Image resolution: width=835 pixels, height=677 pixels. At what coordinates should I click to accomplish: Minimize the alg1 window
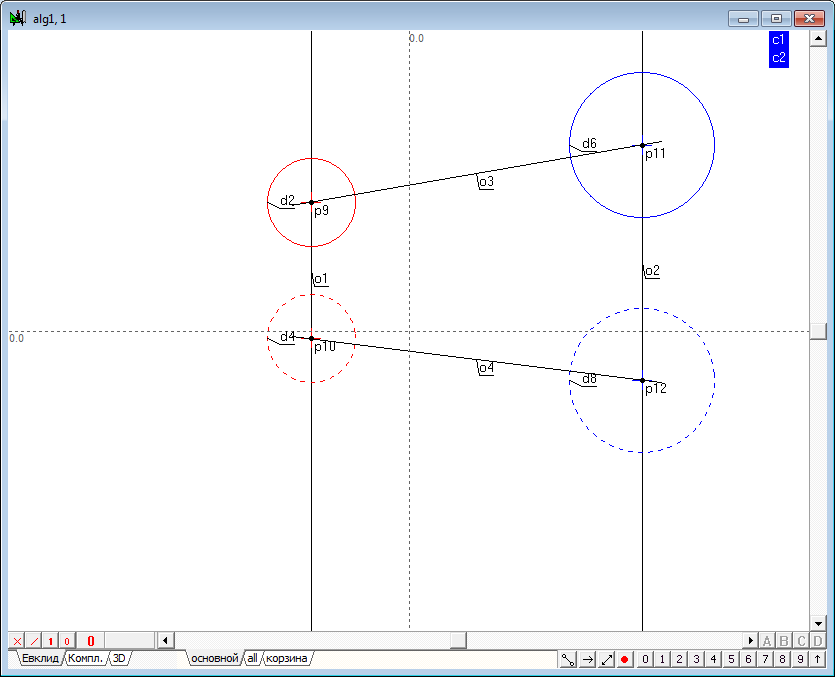[743, 19]
